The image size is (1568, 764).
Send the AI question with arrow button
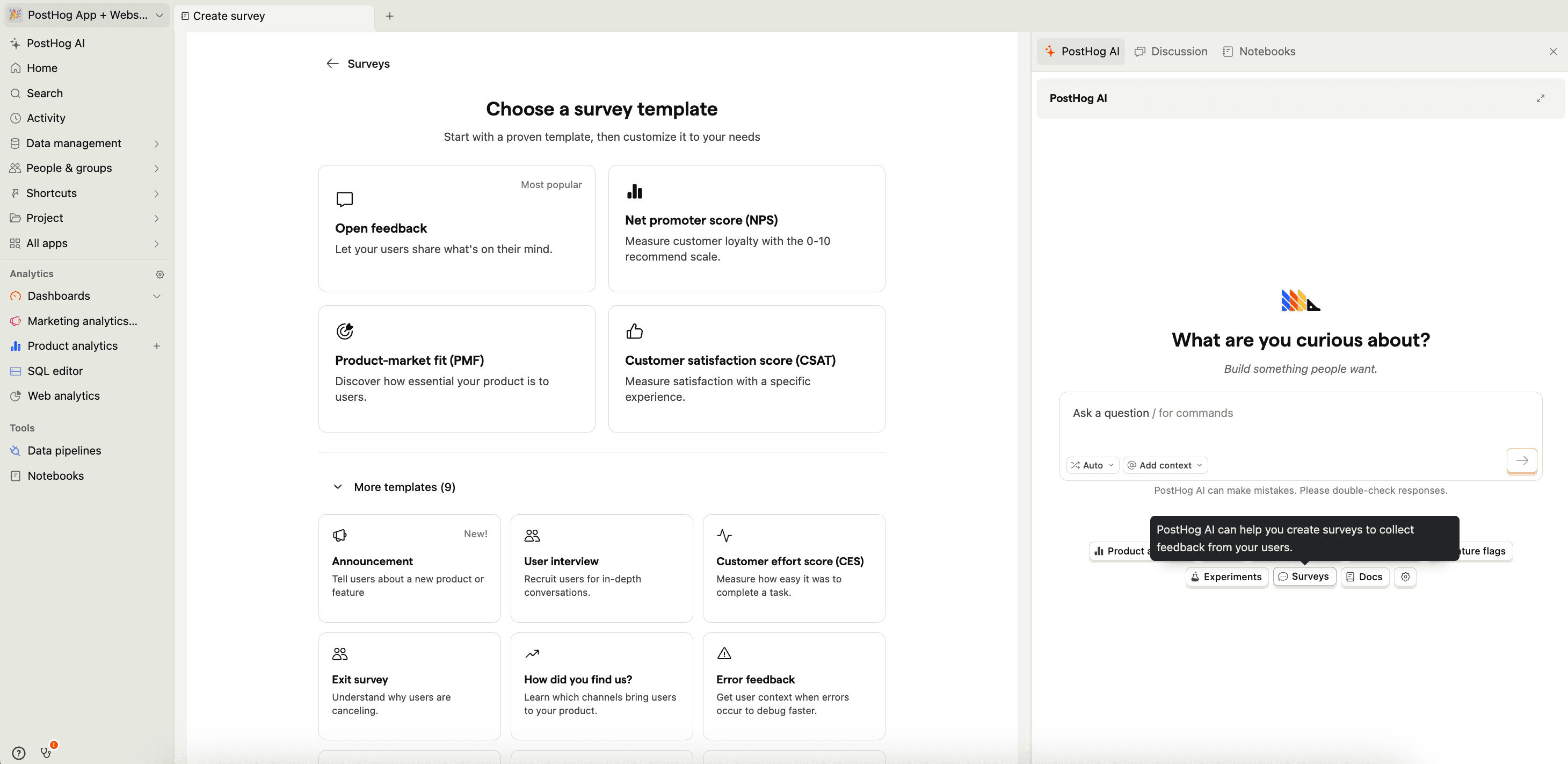1521,460
